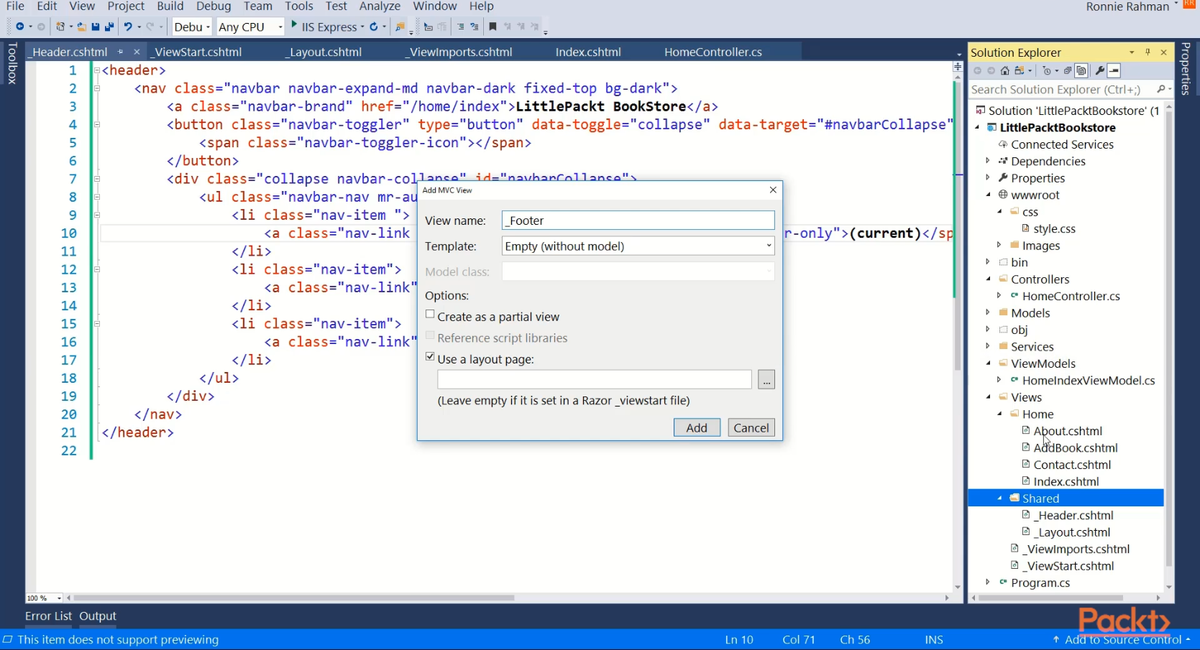
Task: Open the Error List tab
Action: coord(50,616)
